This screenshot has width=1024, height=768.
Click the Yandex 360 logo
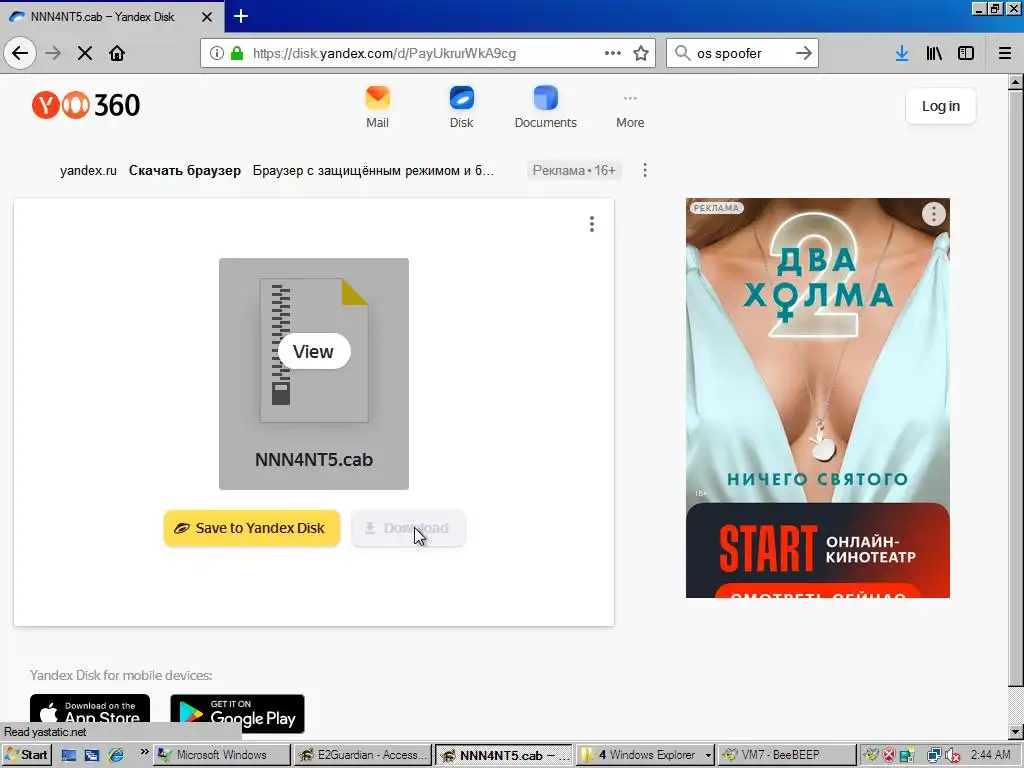pyautogui.click(x=86, y=105)
